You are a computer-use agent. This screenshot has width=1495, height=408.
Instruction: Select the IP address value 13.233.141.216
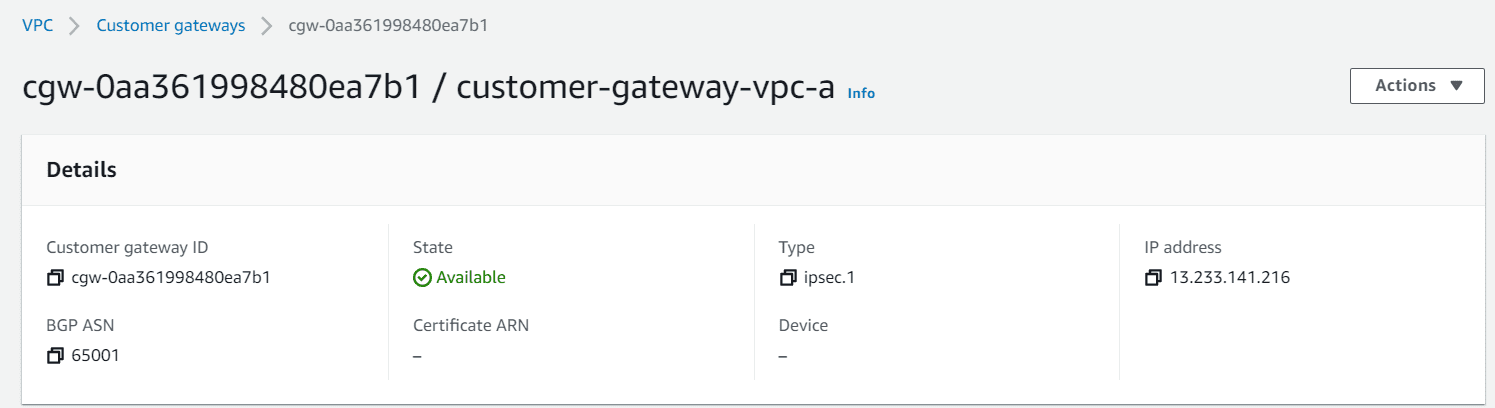(x=1230, y=278)
